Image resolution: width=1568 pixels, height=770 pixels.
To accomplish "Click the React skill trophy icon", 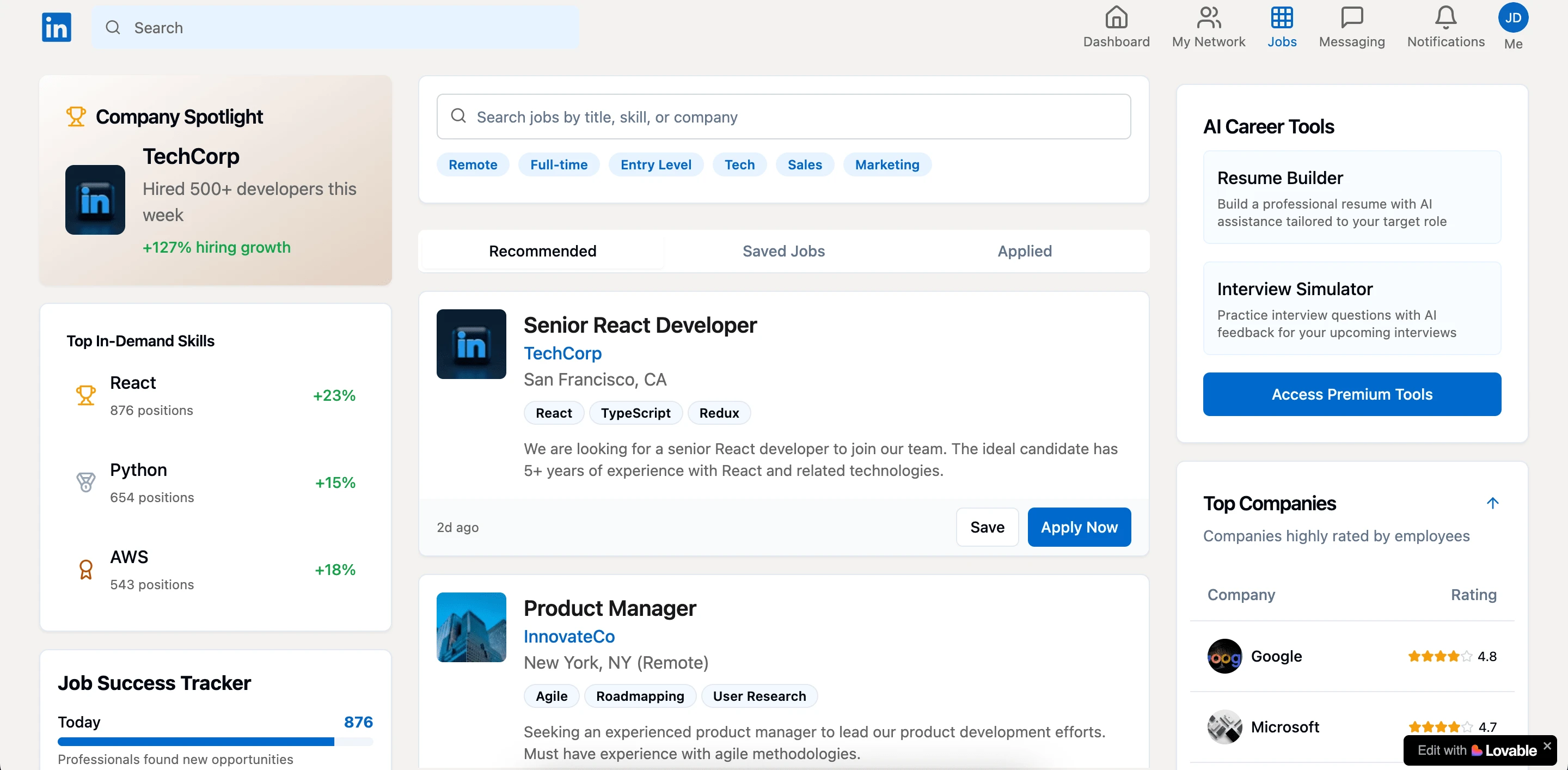I will tap(86, 395).
